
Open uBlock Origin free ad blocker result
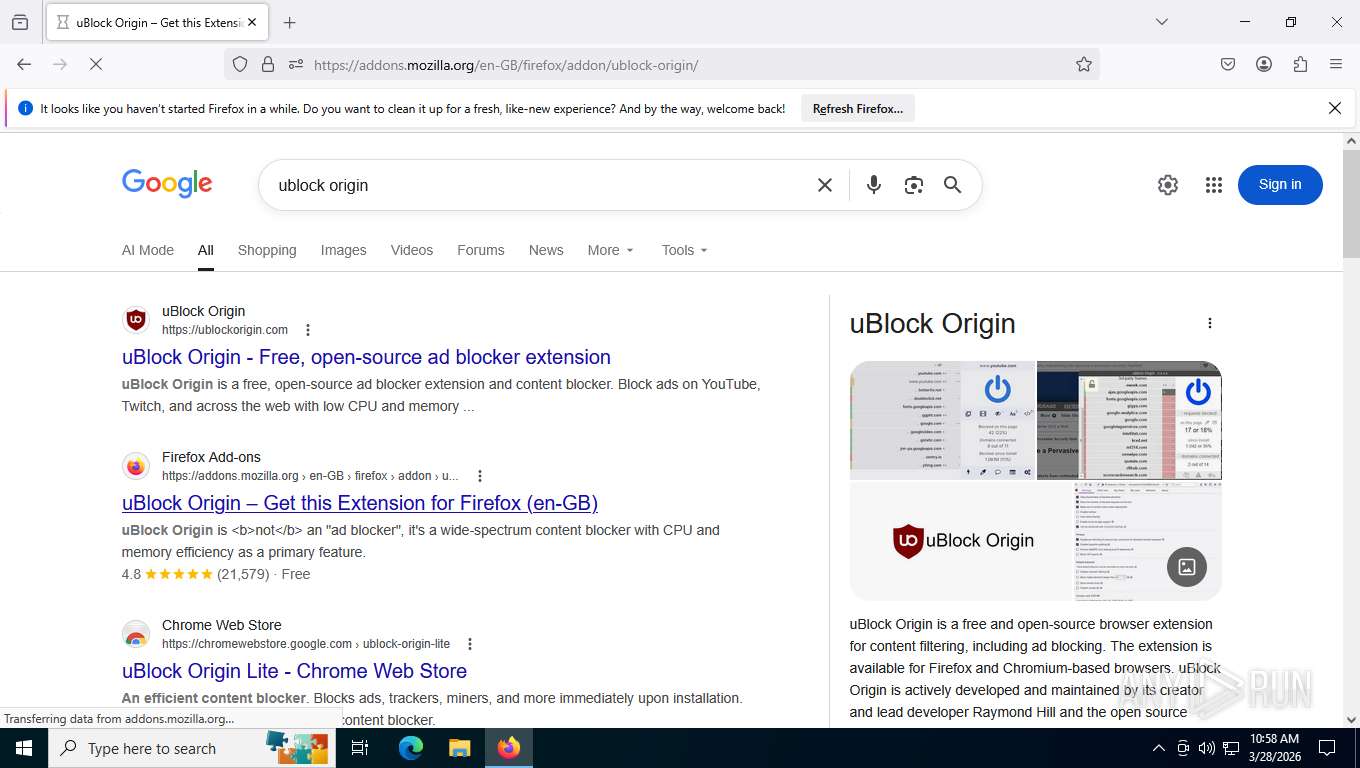(366, 357)
